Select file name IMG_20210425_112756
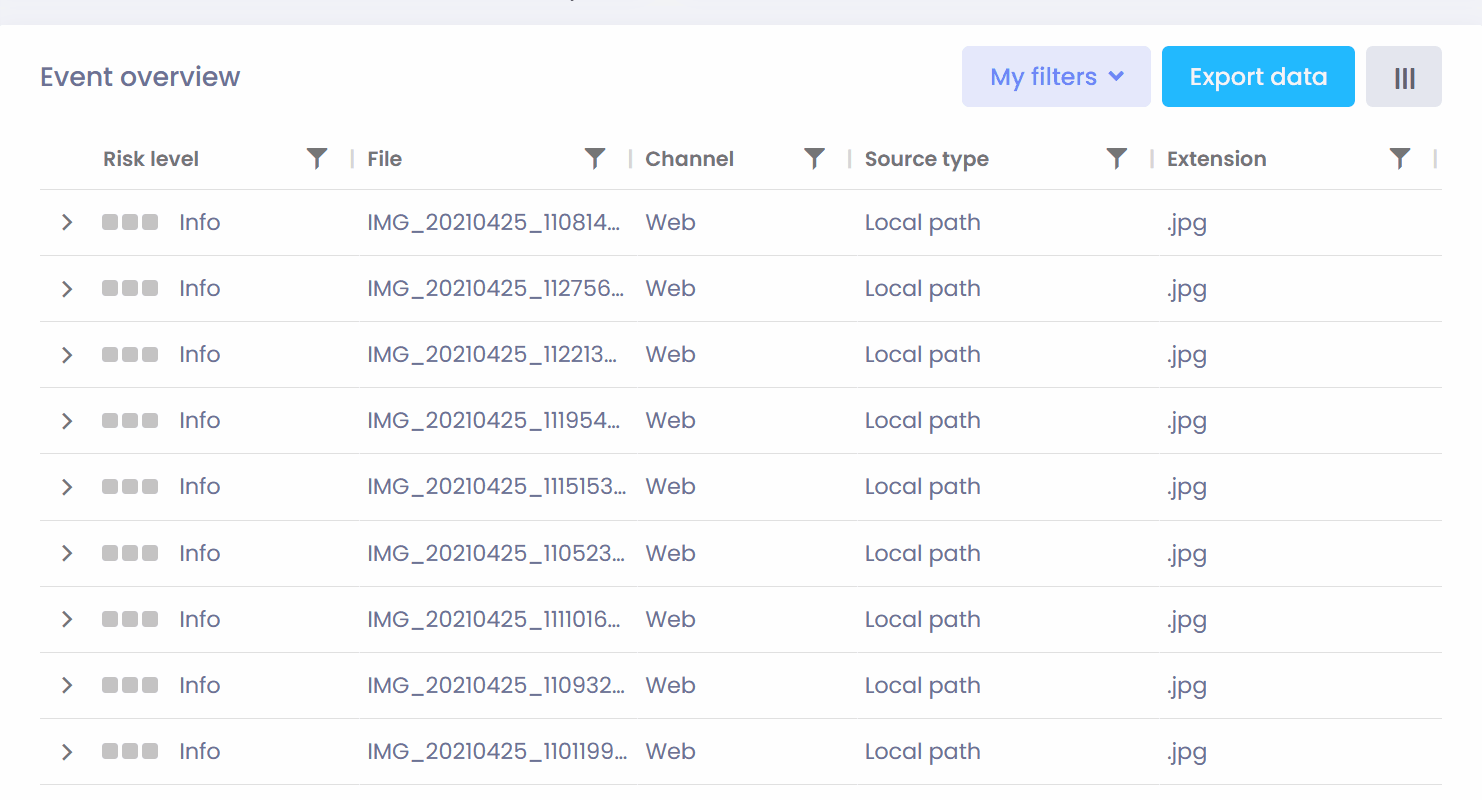The height and width of the screenshot is (800, 1482). point(496,288)
